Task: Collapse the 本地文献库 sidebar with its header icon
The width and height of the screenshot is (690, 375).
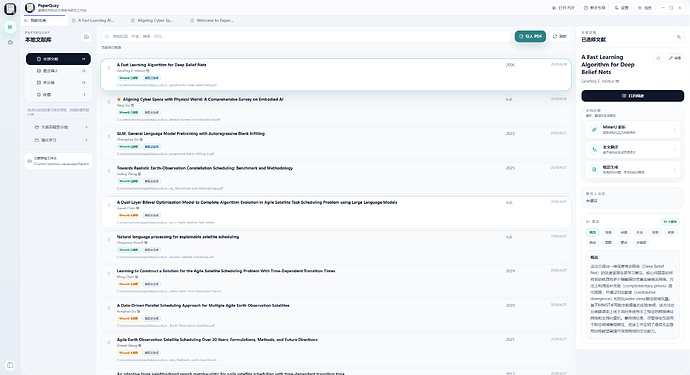Action: pyautogui.click(x=86, y=37)
